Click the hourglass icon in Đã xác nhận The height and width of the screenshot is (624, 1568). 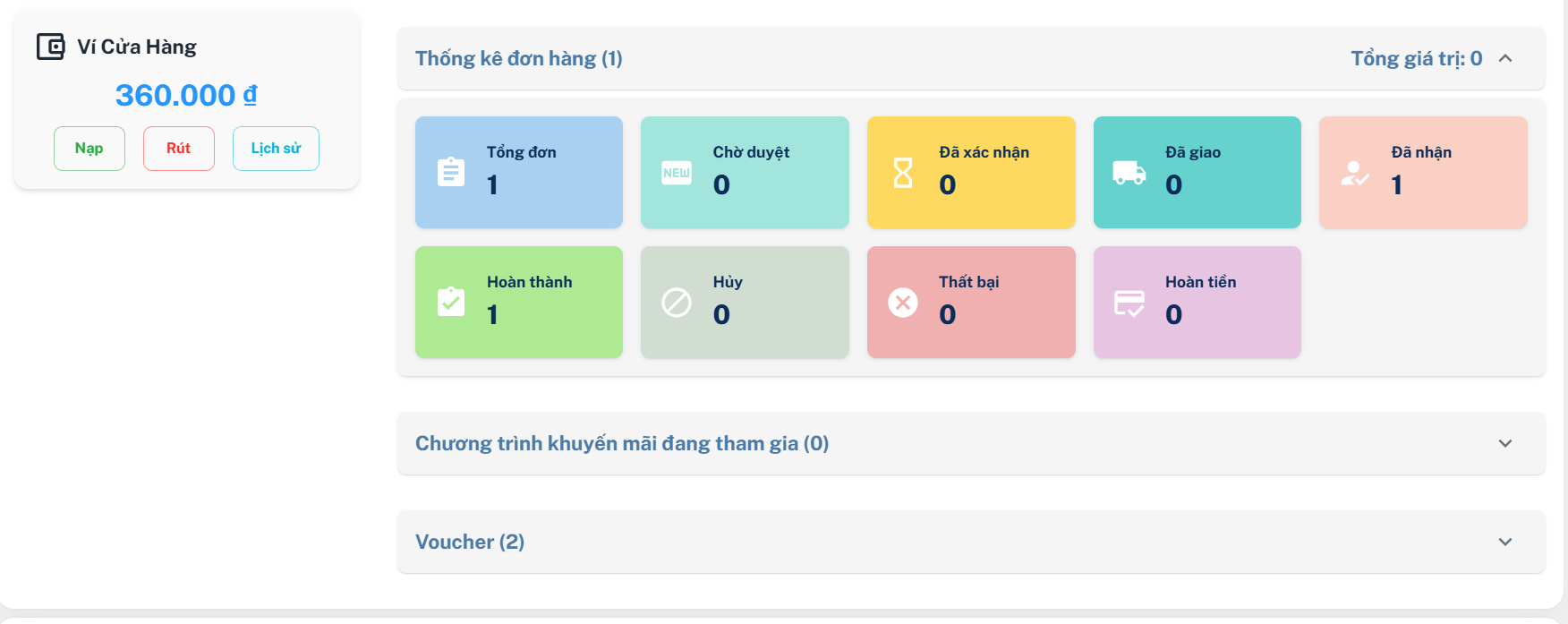(903, 173)
